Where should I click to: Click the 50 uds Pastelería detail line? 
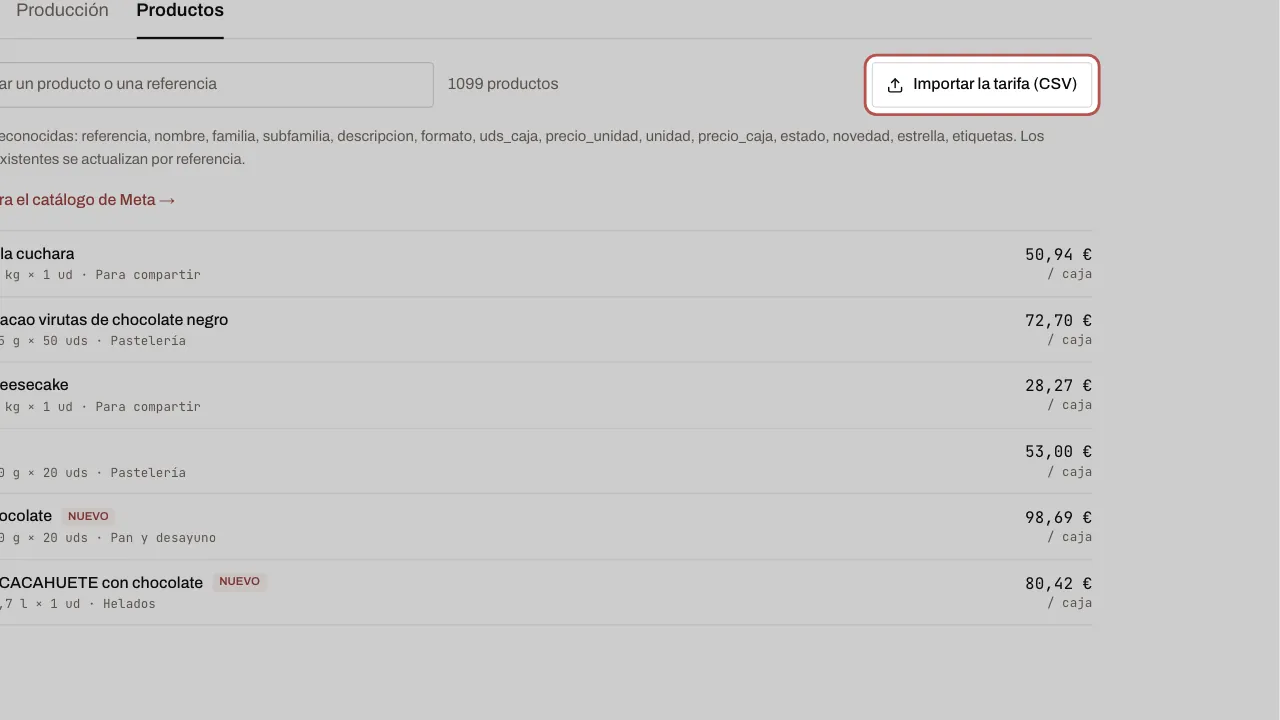coord(93,341)
